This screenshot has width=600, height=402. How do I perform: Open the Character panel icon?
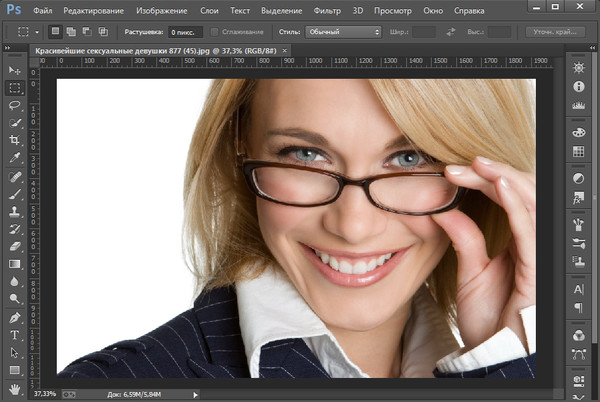click(x=578, y=288)
